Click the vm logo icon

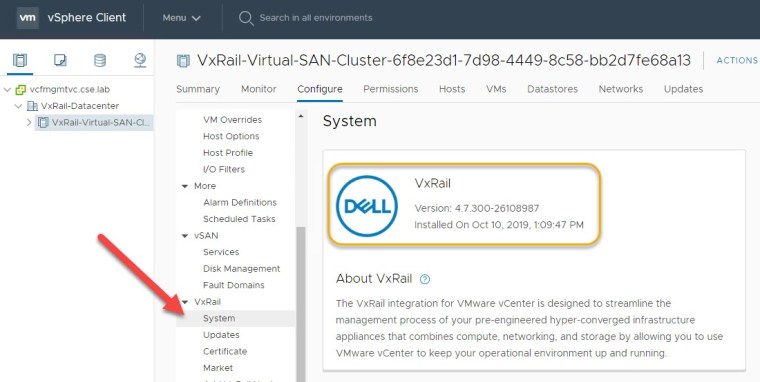pos(27,18)
